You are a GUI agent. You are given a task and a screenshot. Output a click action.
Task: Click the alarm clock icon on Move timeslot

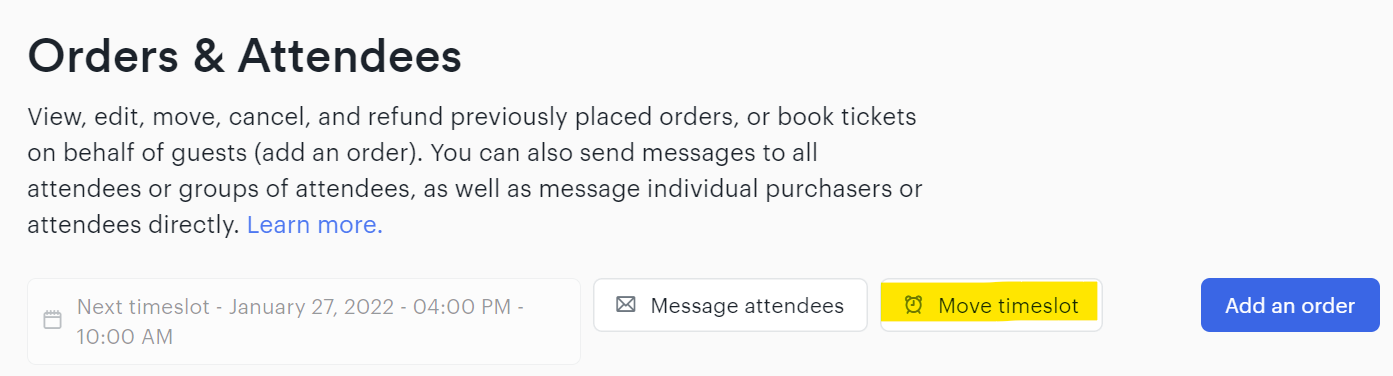913,305
